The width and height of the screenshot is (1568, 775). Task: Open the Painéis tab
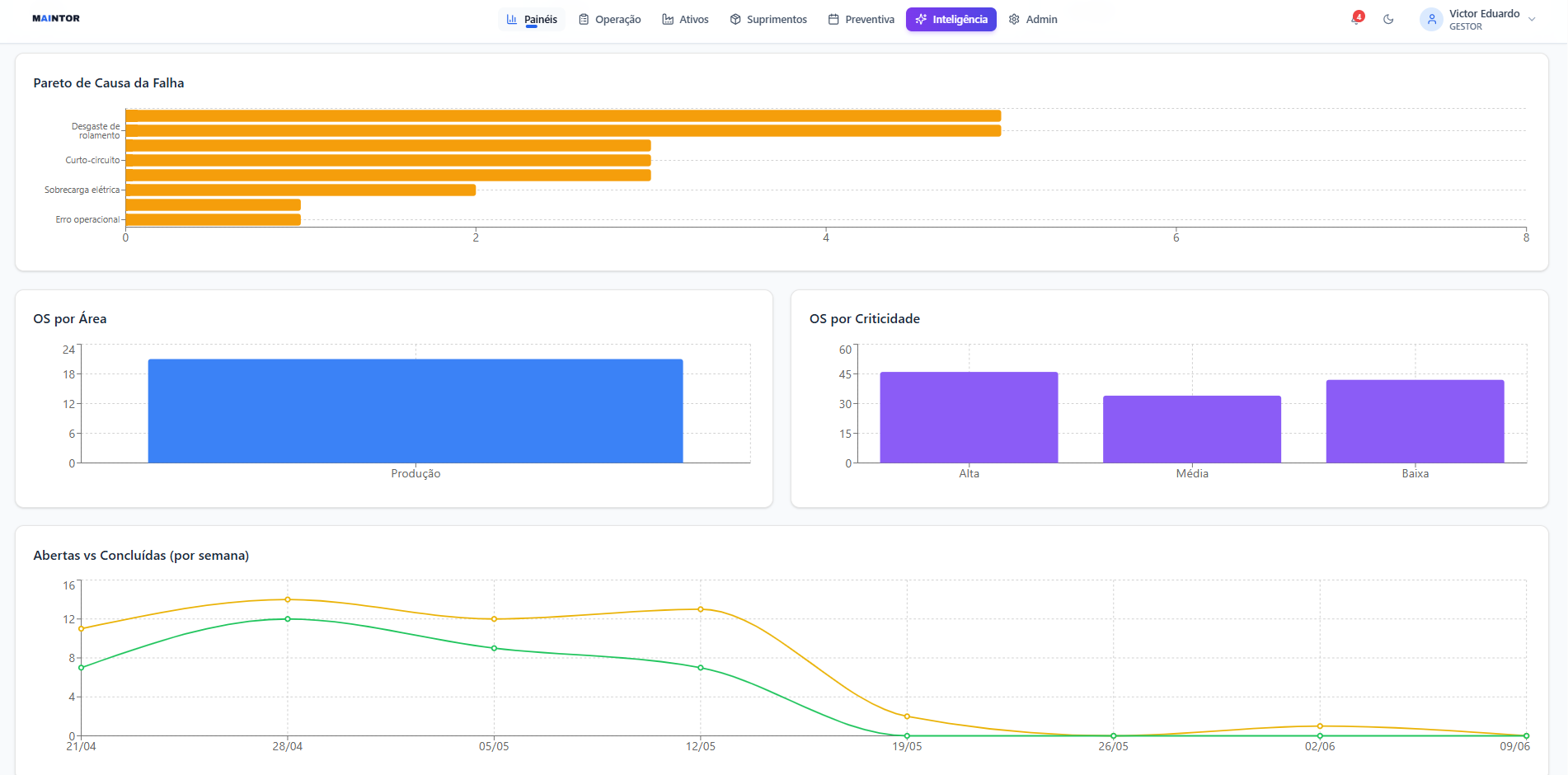(532, 19)
